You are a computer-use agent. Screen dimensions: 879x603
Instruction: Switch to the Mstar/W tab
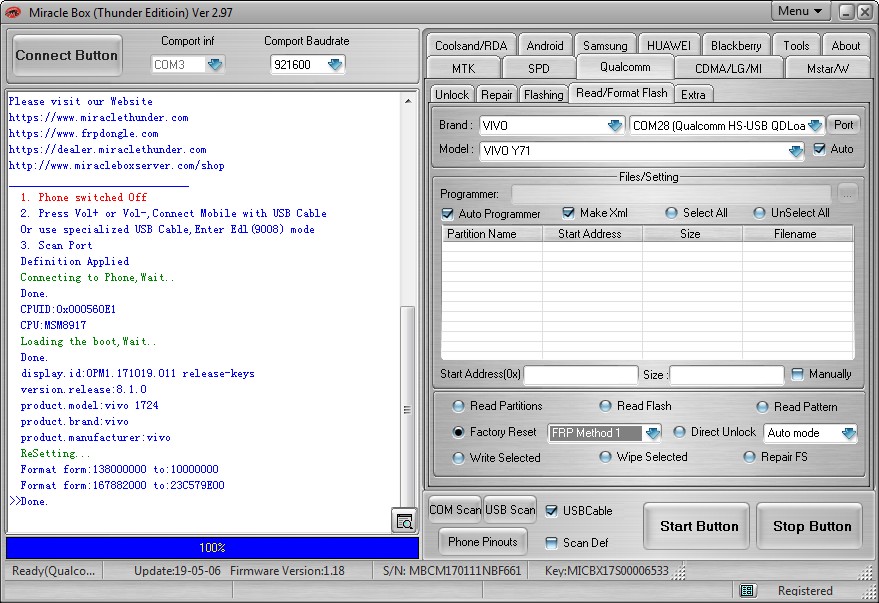pyautogui.click(x=827, y=68)
